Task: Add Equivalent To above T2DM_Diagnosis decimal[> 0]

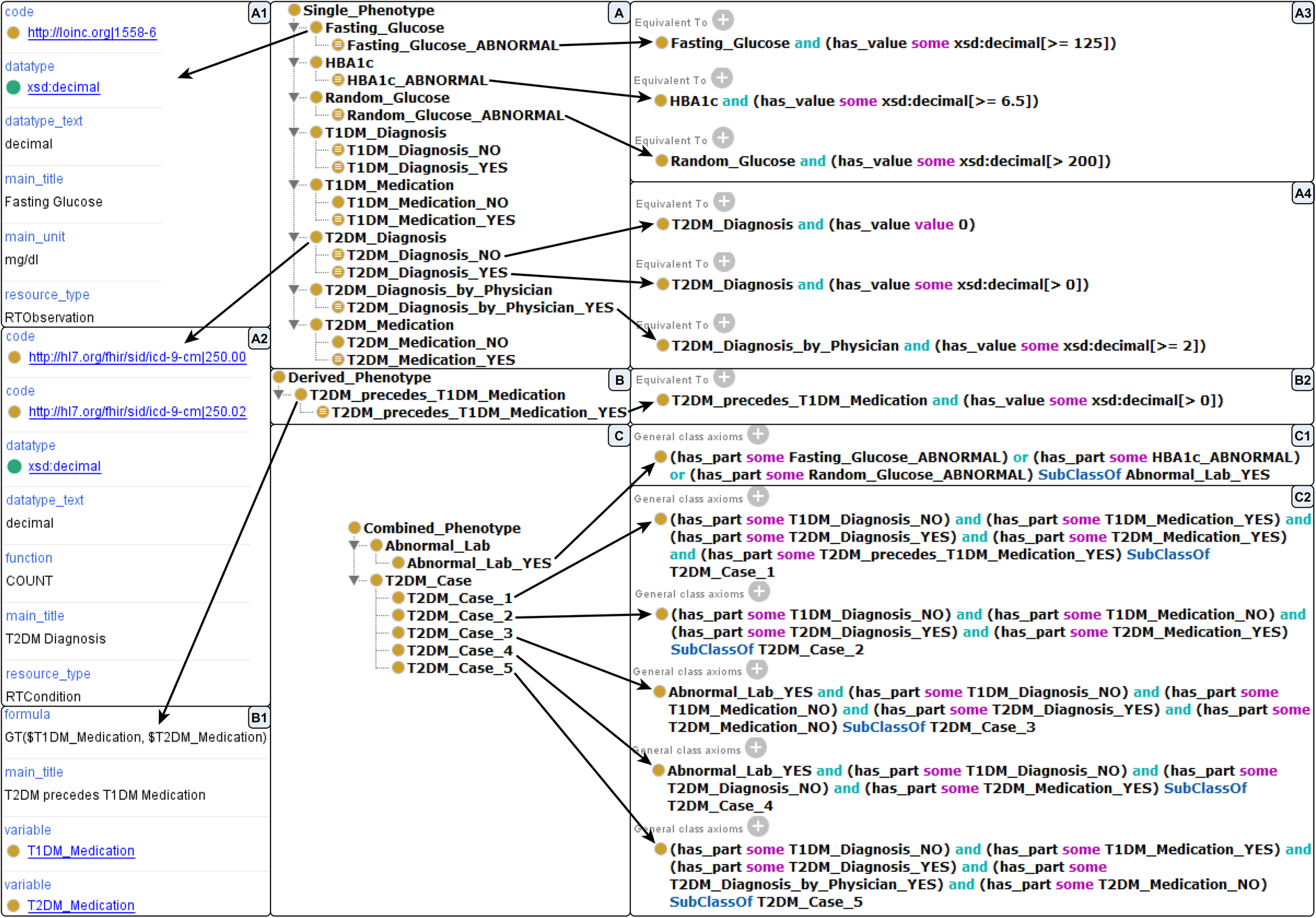Action: click(x=724, y=262)
